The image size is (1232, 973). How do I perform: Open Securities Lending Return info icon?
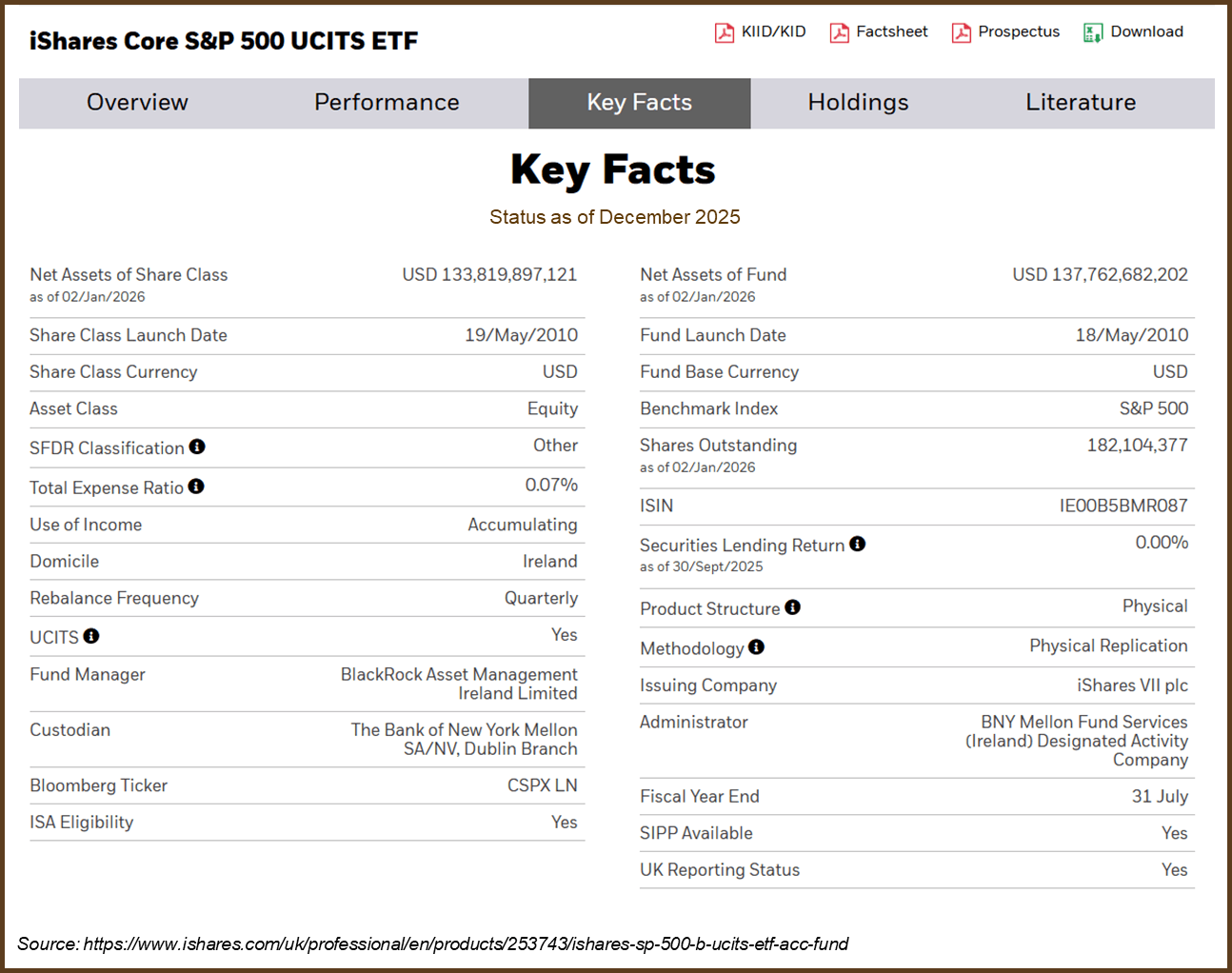tap(858, 544)
